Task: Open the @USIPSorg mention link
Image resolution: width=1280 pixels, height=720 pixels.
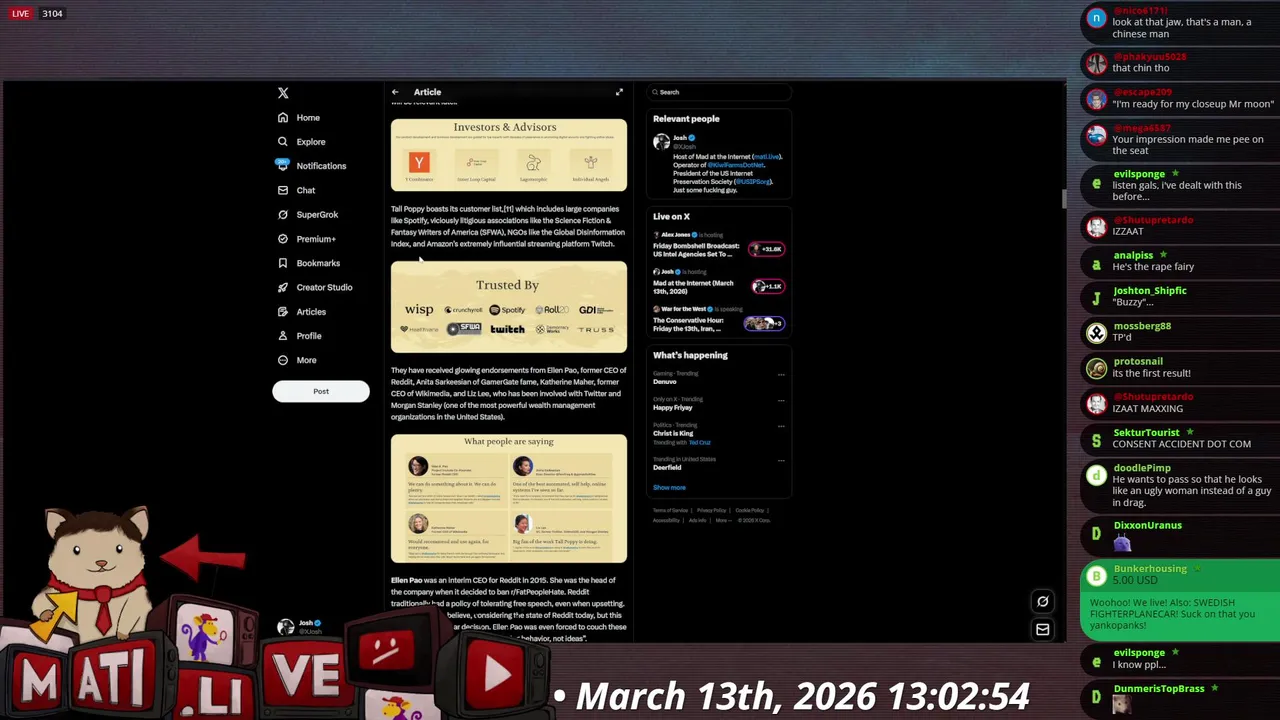Action: (752, 181)
